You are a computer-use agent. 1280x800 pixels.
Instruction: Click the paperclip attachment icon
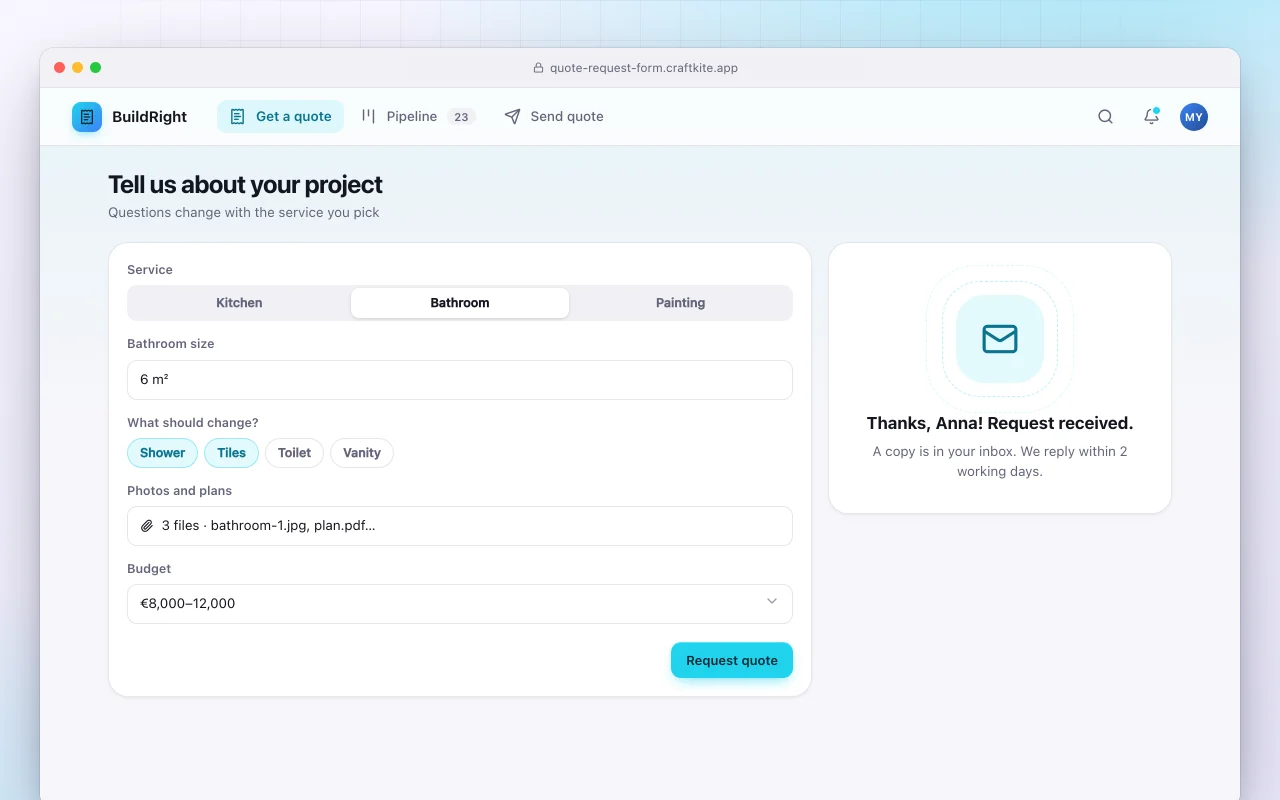tap(147, 526)
